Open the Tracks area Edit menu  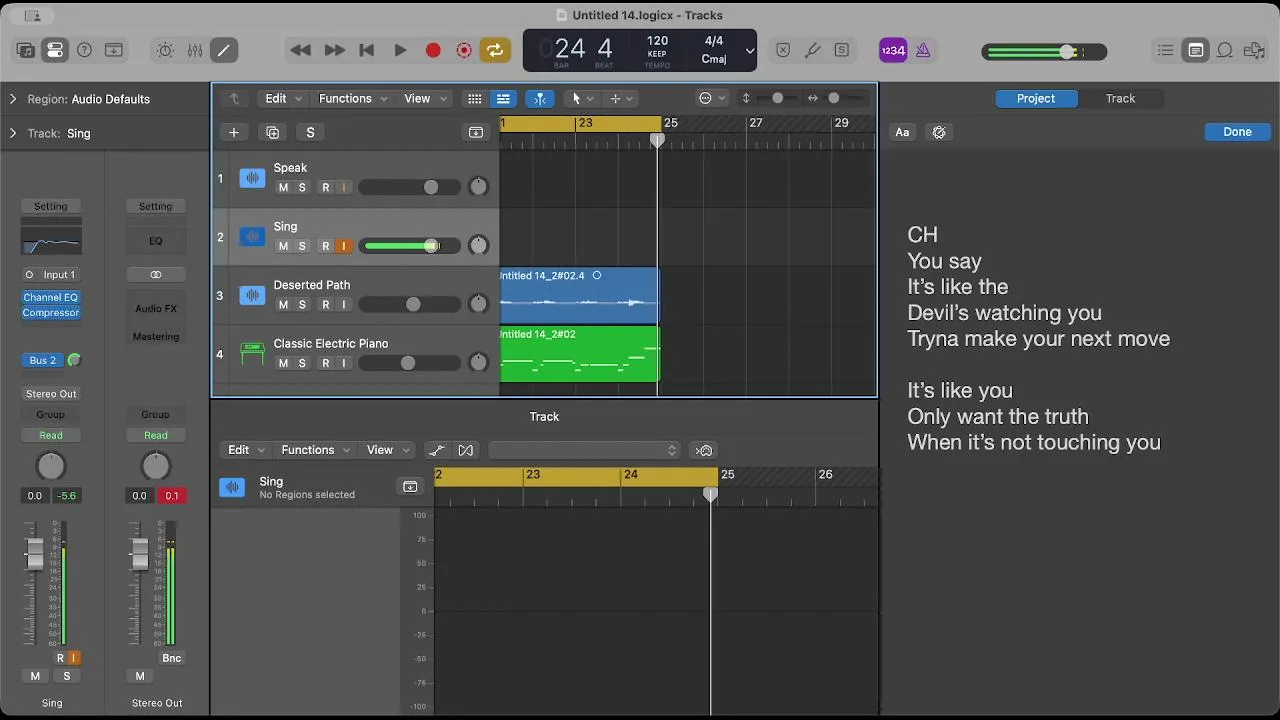[283, 98]
